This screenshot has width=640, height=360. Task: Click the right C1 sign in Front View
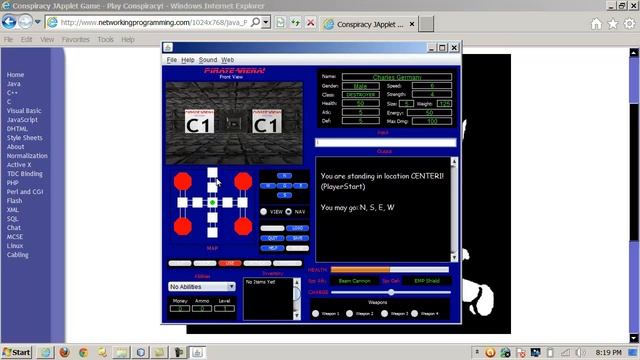coord(267,122)
